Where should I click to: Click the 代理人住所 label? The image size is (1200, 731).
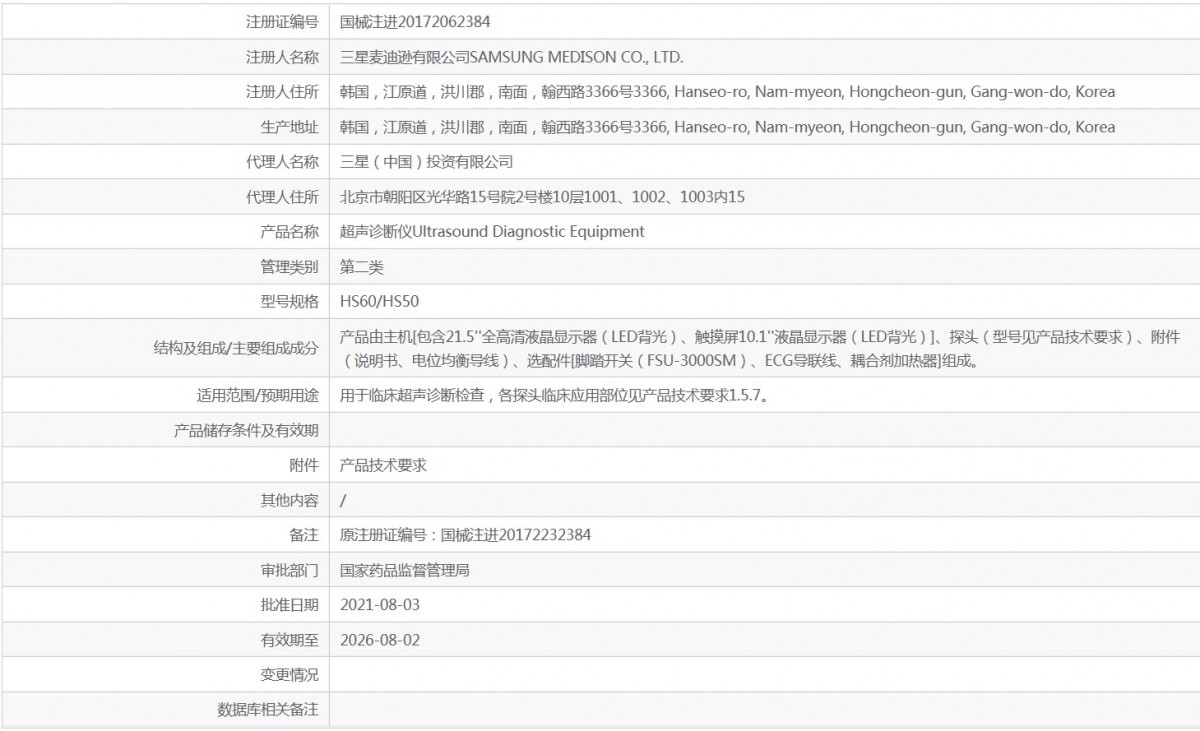(x=282, y=197)
